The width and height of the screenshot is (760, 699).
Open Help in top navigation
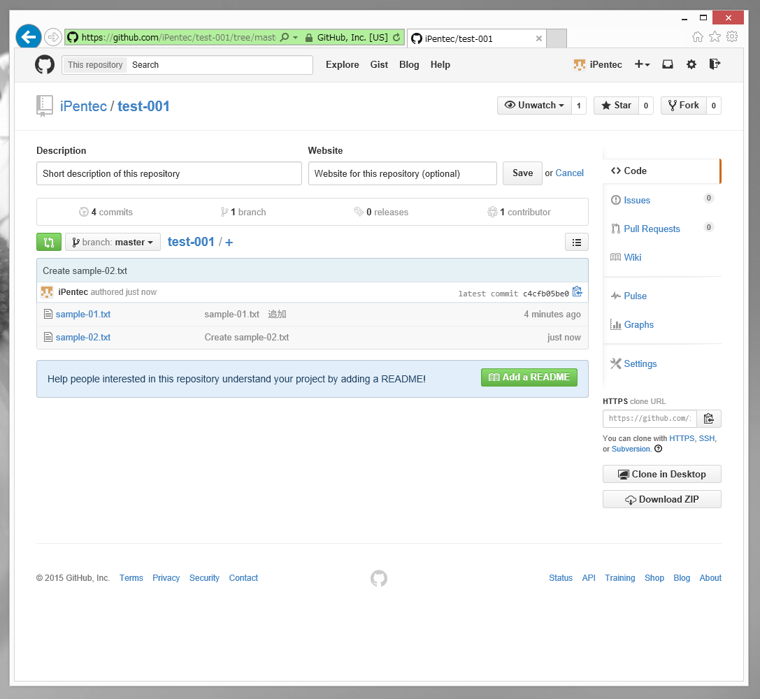point(440,64)
